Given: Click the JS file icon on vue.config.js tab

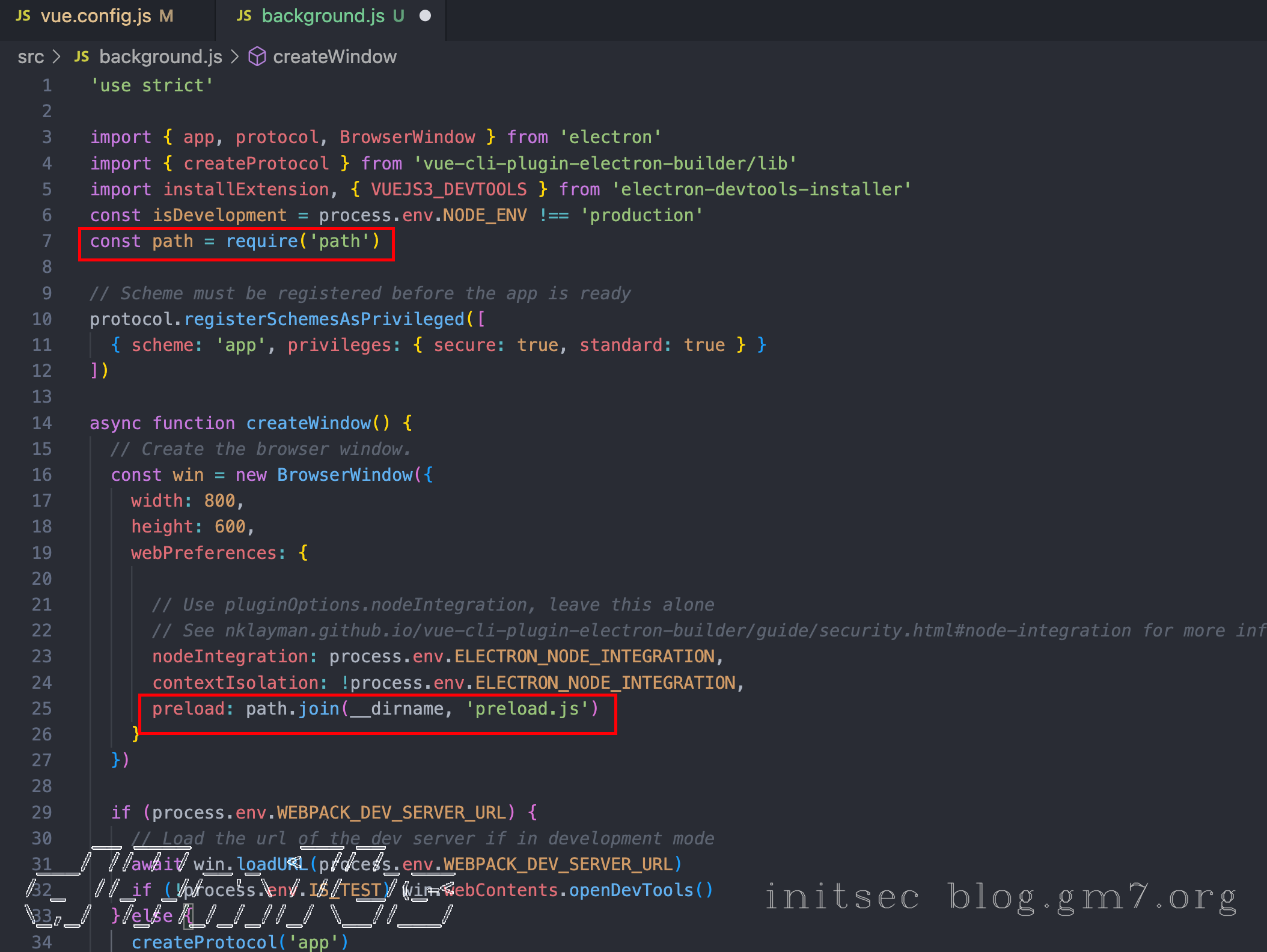Looking at the screenshot, I should pos(23,16).
